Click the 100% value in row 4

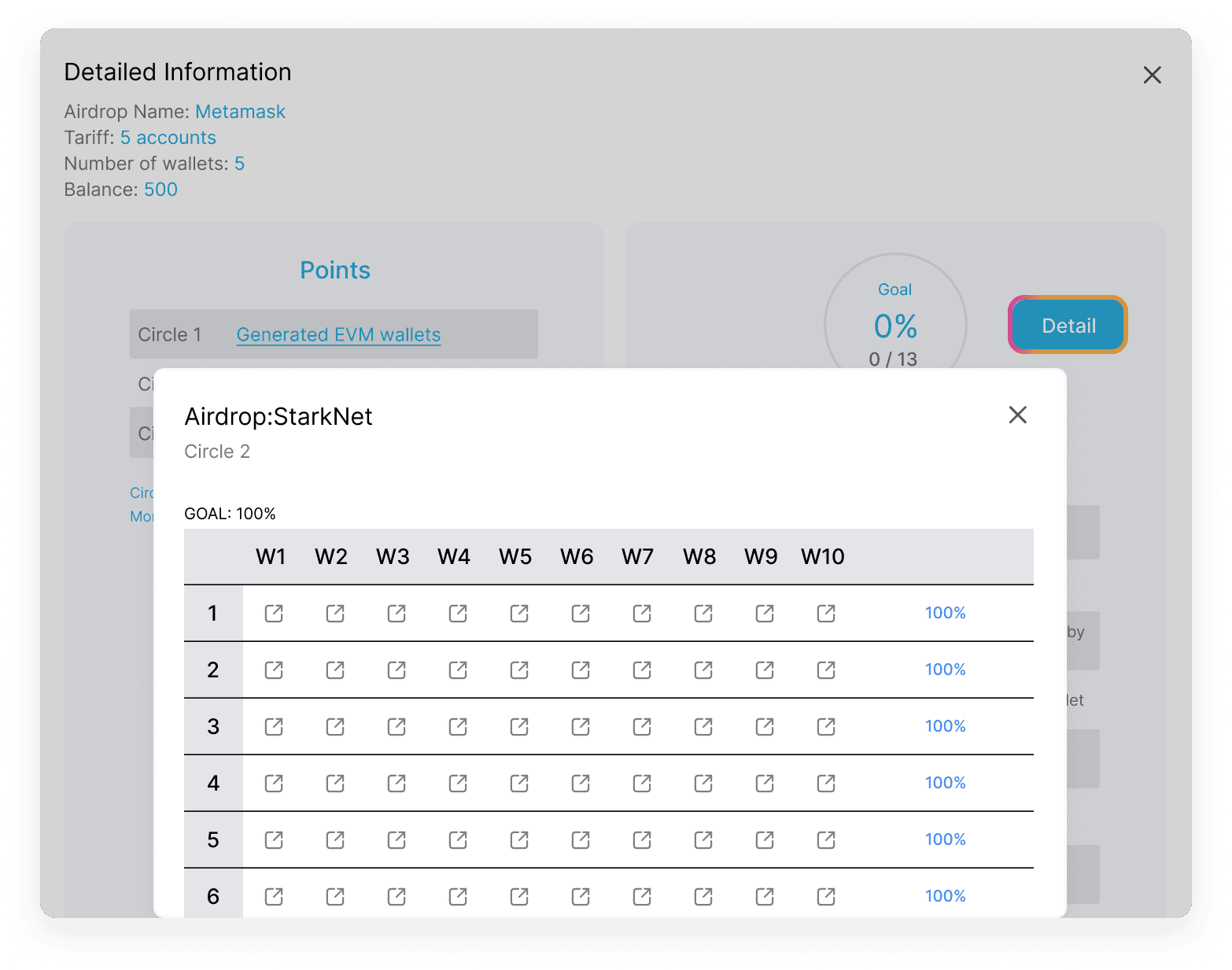point(945,783)
